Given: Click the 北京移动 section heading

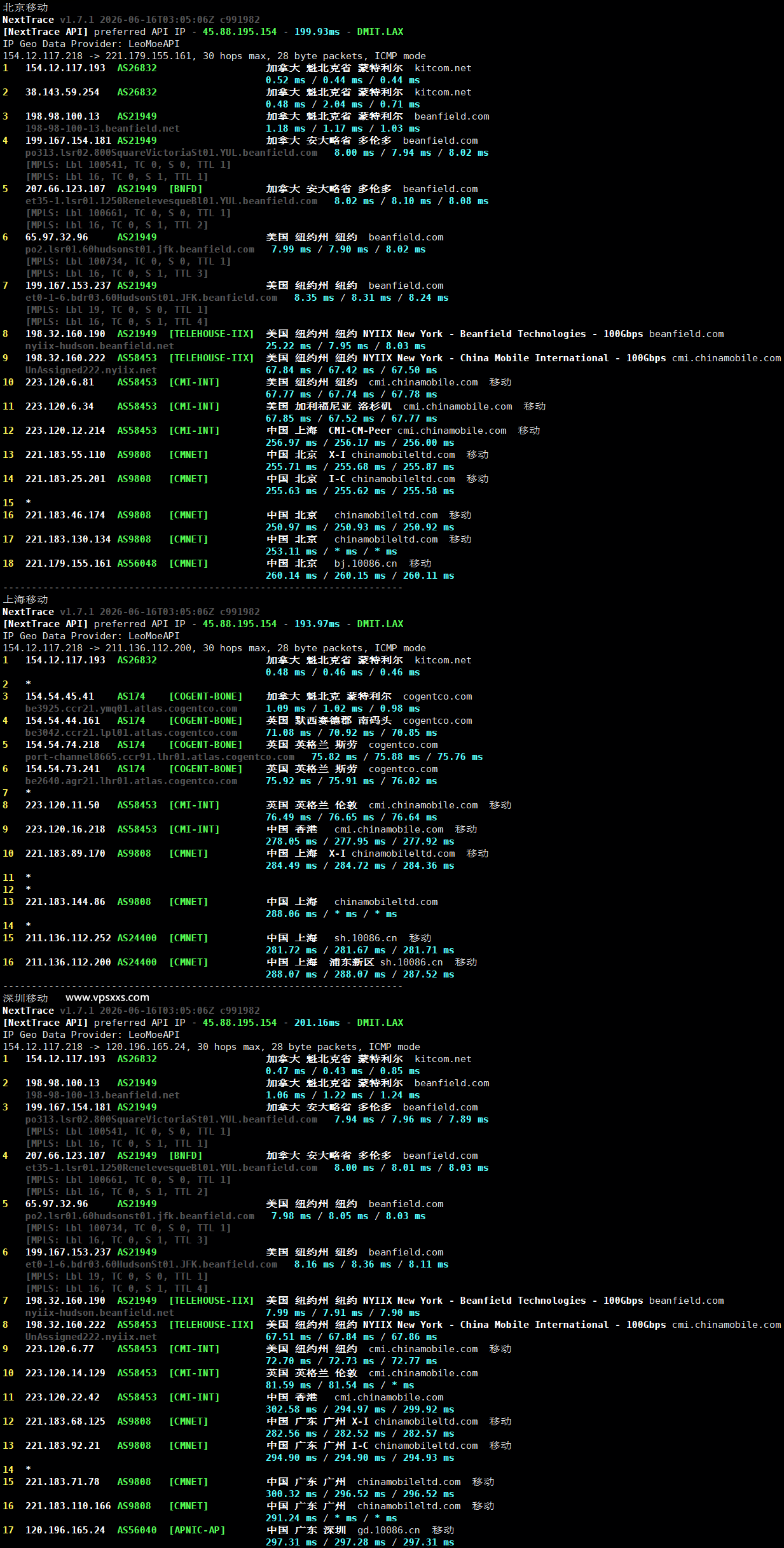Looking at the screenshot, I should (25, 8).
